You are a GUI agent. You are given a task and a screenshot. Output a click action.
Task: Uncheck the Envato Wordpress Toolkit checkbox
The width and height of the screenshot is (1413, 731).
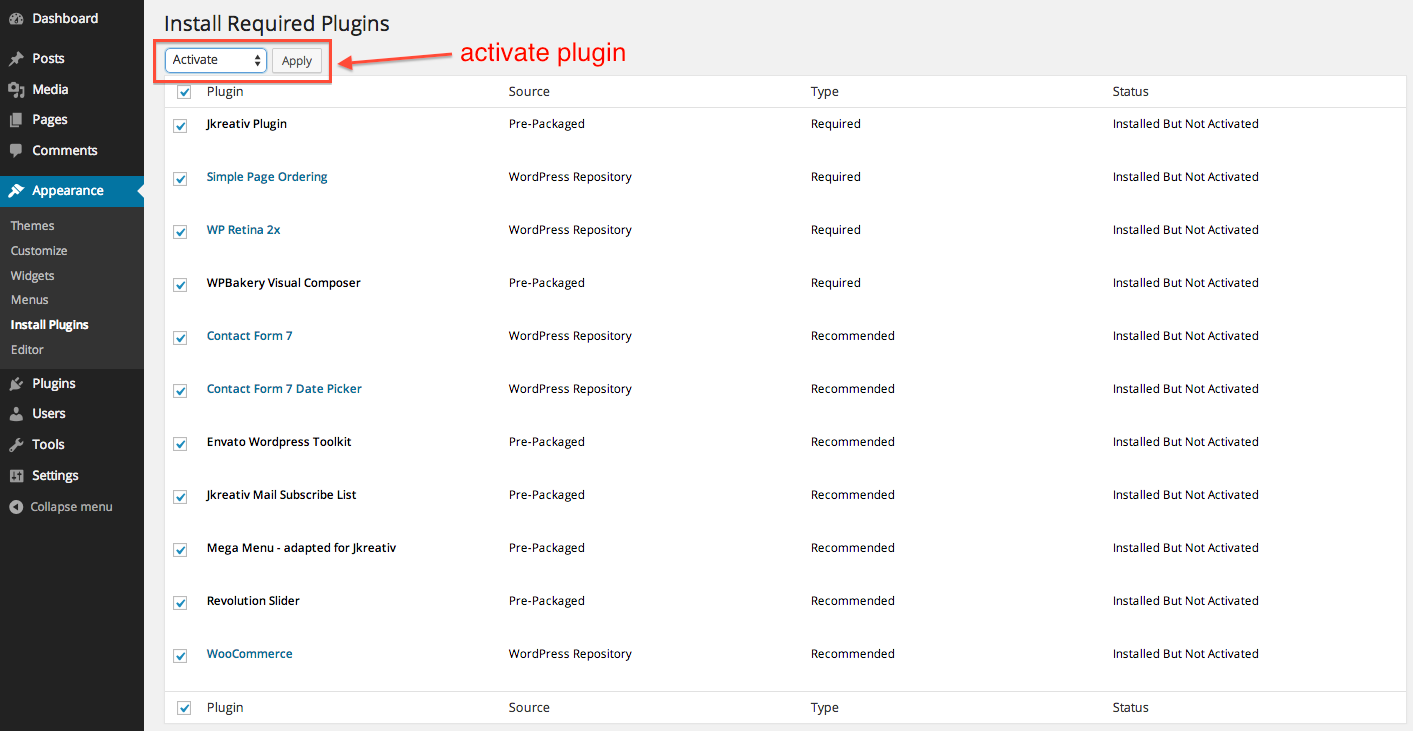tap(180, 444)
